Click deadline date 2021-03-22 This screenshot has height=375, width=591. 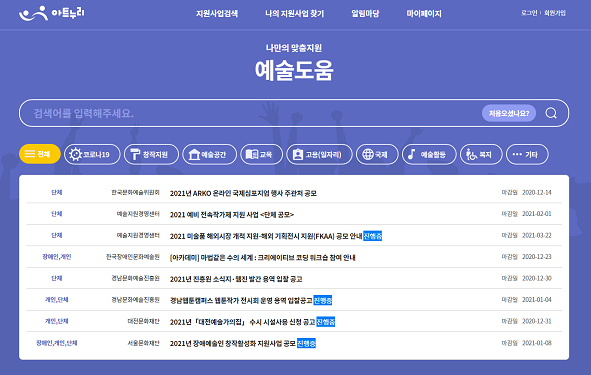coord(537,235)
